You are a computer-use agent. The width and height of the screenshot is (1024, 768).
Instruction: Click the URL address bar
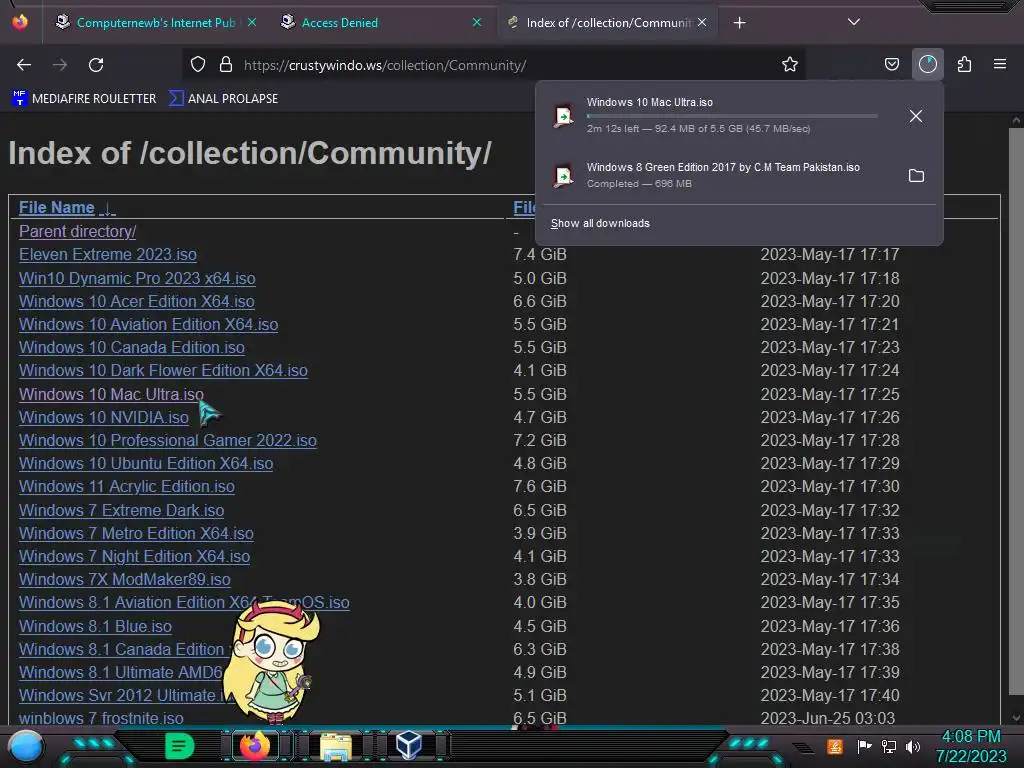496,65
